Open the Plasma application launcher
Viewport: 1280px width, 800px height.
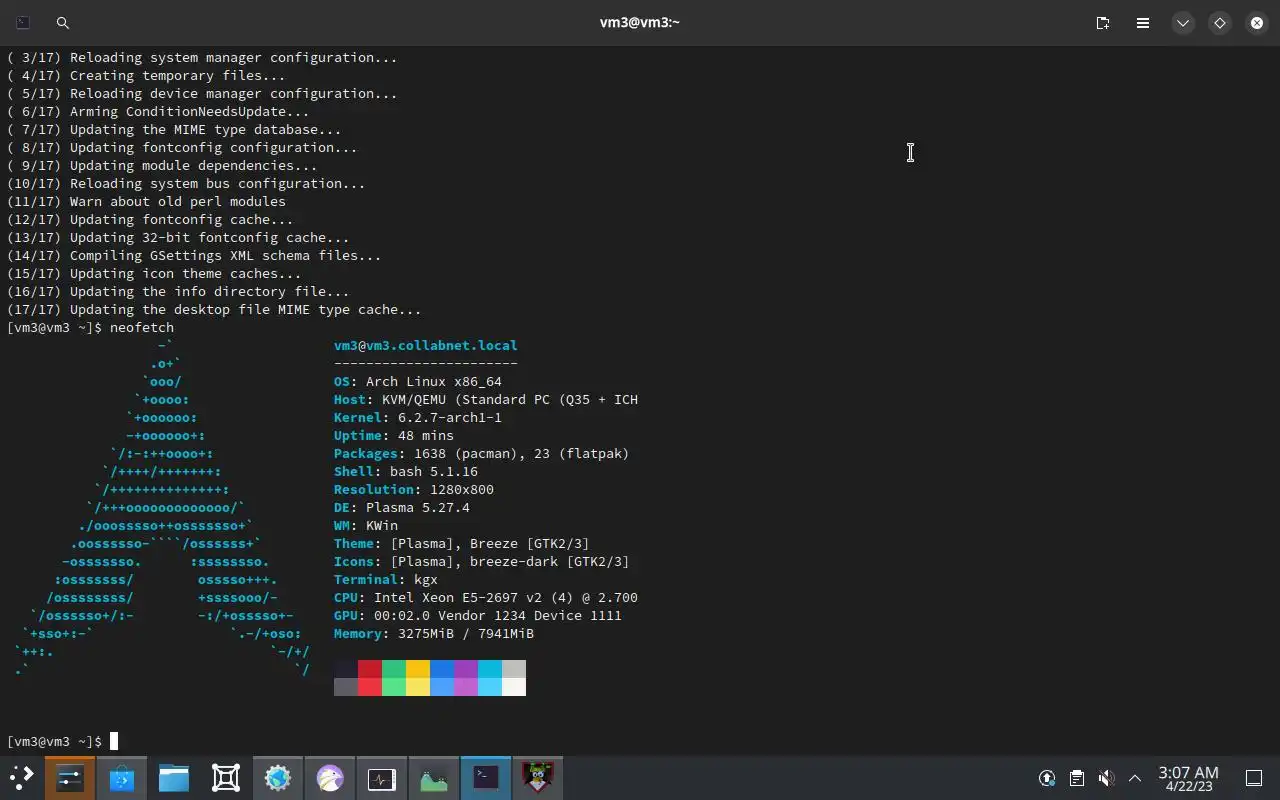21,778
